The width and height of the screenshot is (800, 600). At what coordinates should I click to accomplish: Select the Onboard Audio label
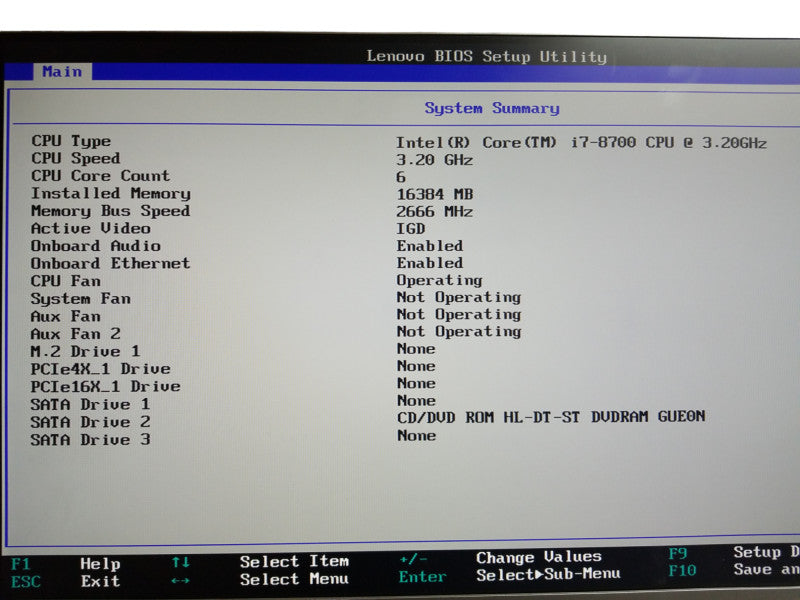(x=96, y=246)
